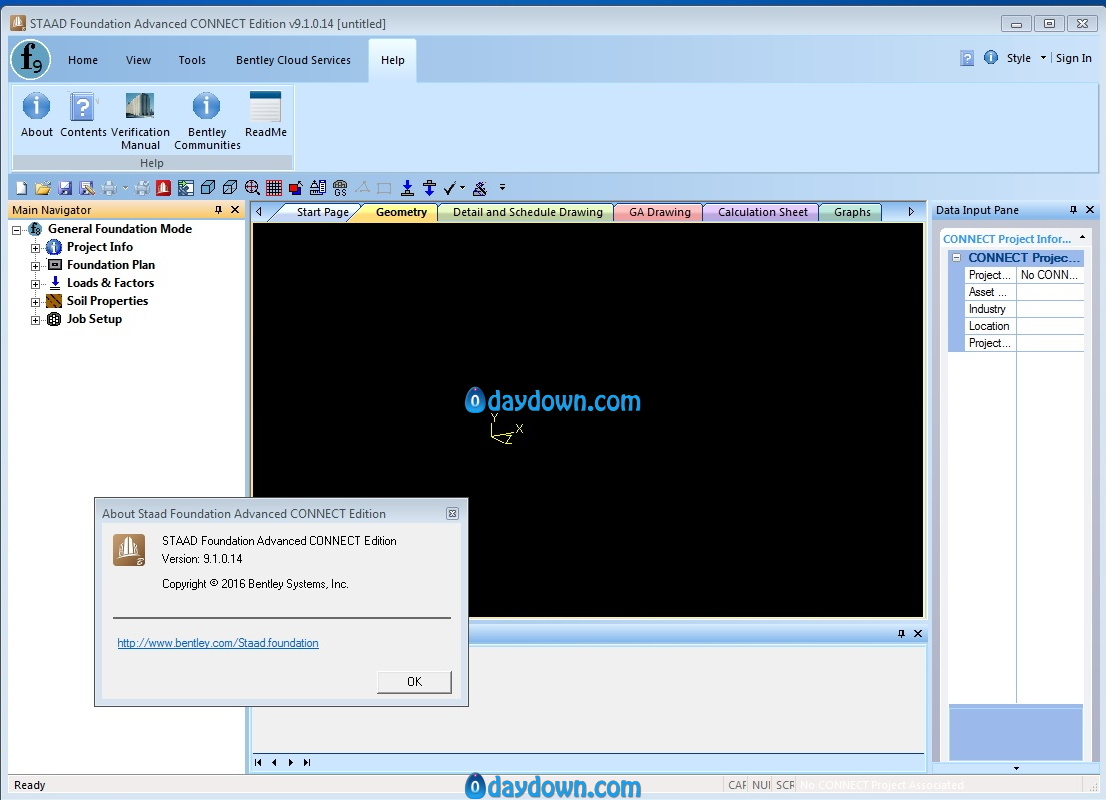
Task: Expand the Project Info tree node
Action: point(35,248)
